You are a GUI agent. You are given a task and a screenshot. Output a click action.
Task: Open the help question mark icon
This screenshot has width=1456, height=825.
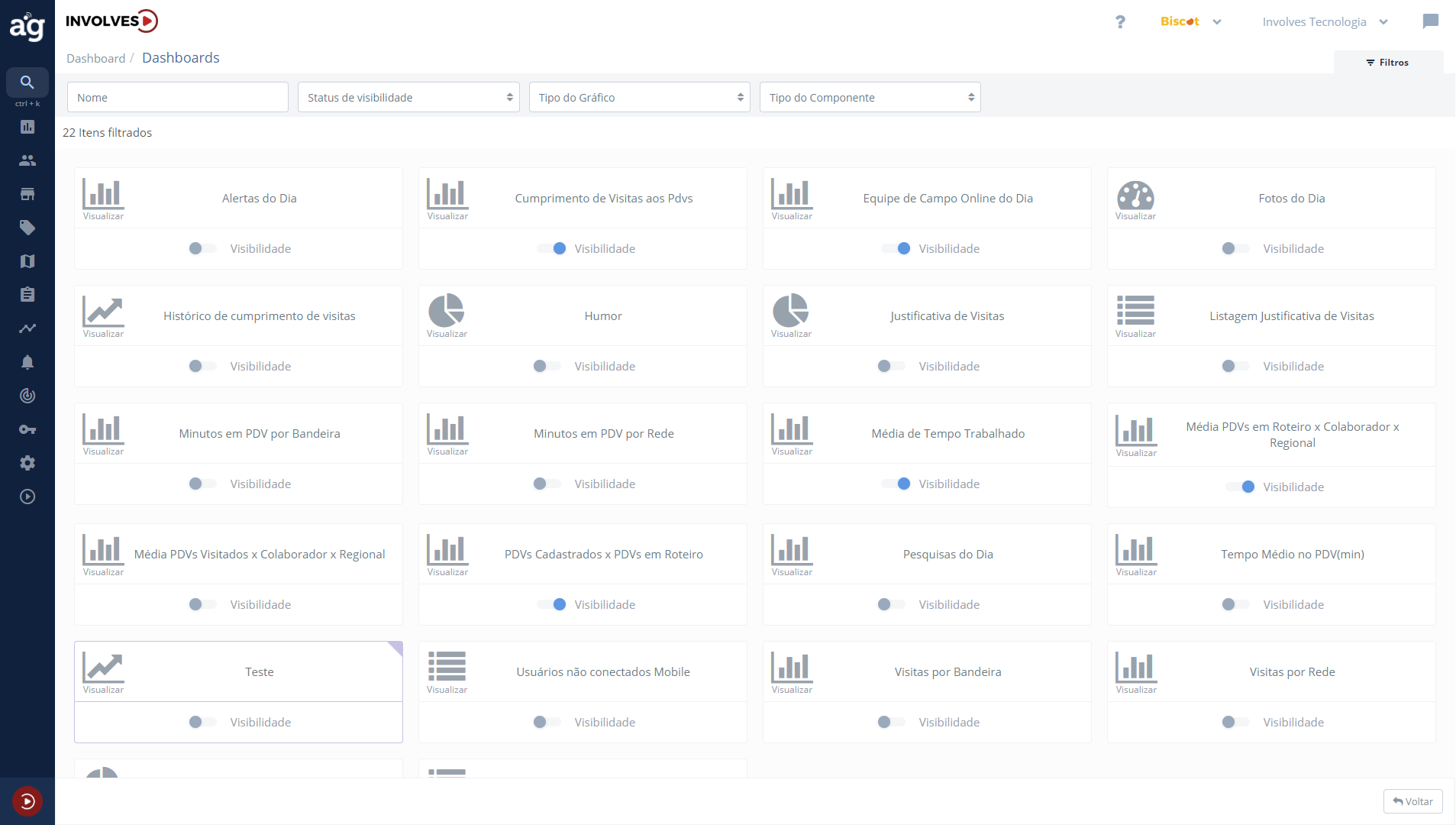pyautogui.click(x=1120, y=22)
